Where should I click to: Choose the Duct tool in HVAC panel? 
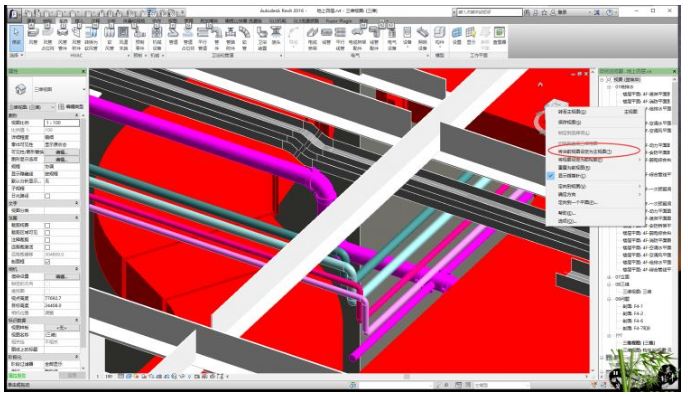coord(33,37)
